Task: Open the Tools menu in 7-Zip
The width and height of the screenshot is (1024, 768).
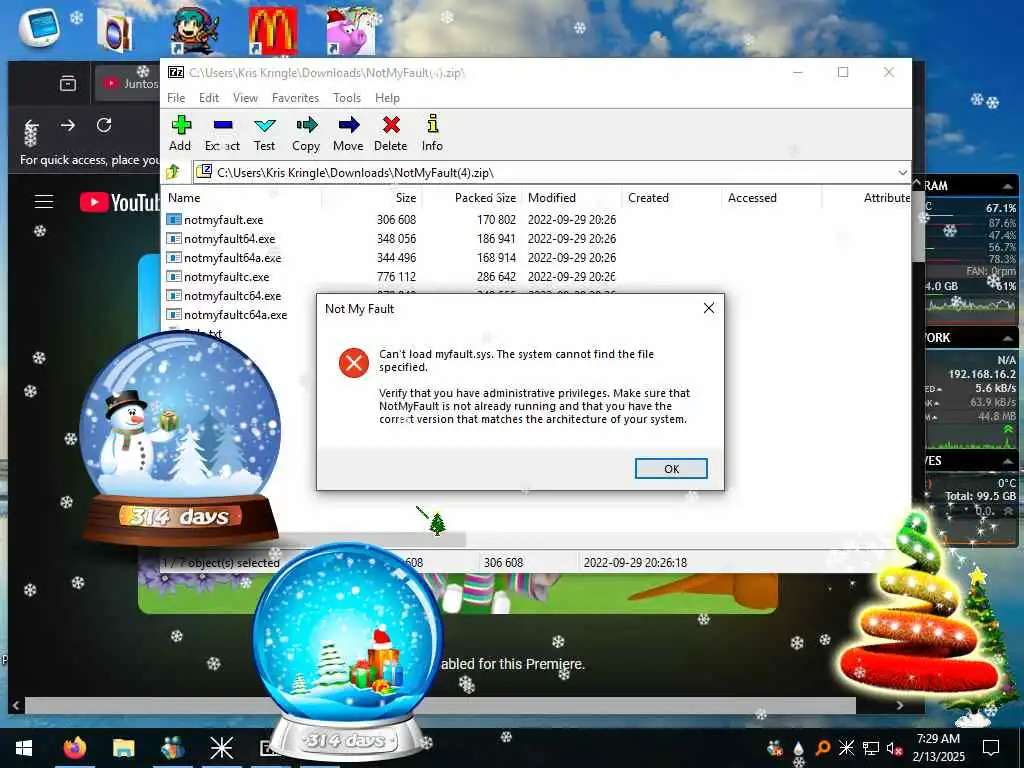Action: [x=347, y=98]
